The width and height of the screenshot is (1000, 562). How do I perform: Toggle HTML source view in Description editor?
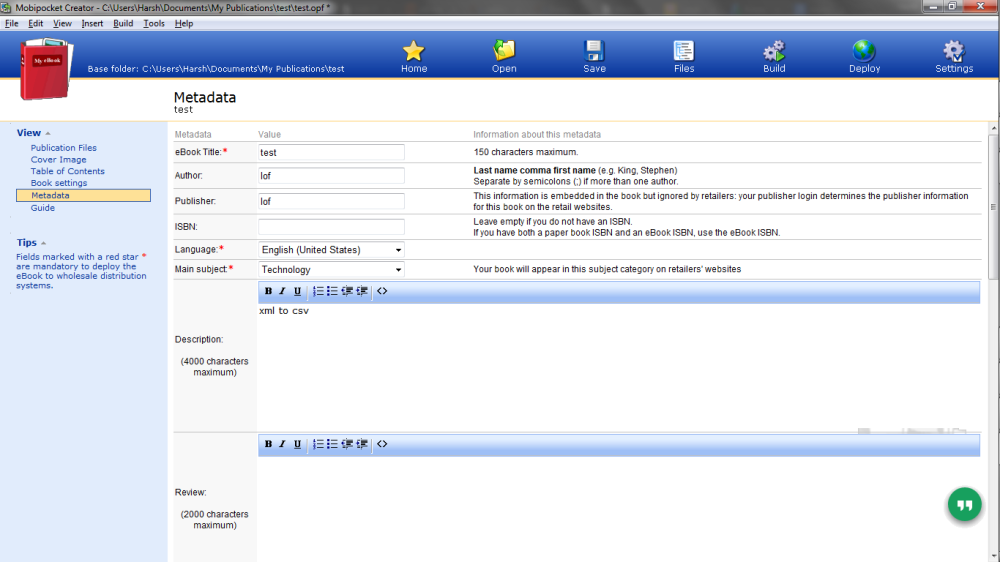[x=382, y=291]
